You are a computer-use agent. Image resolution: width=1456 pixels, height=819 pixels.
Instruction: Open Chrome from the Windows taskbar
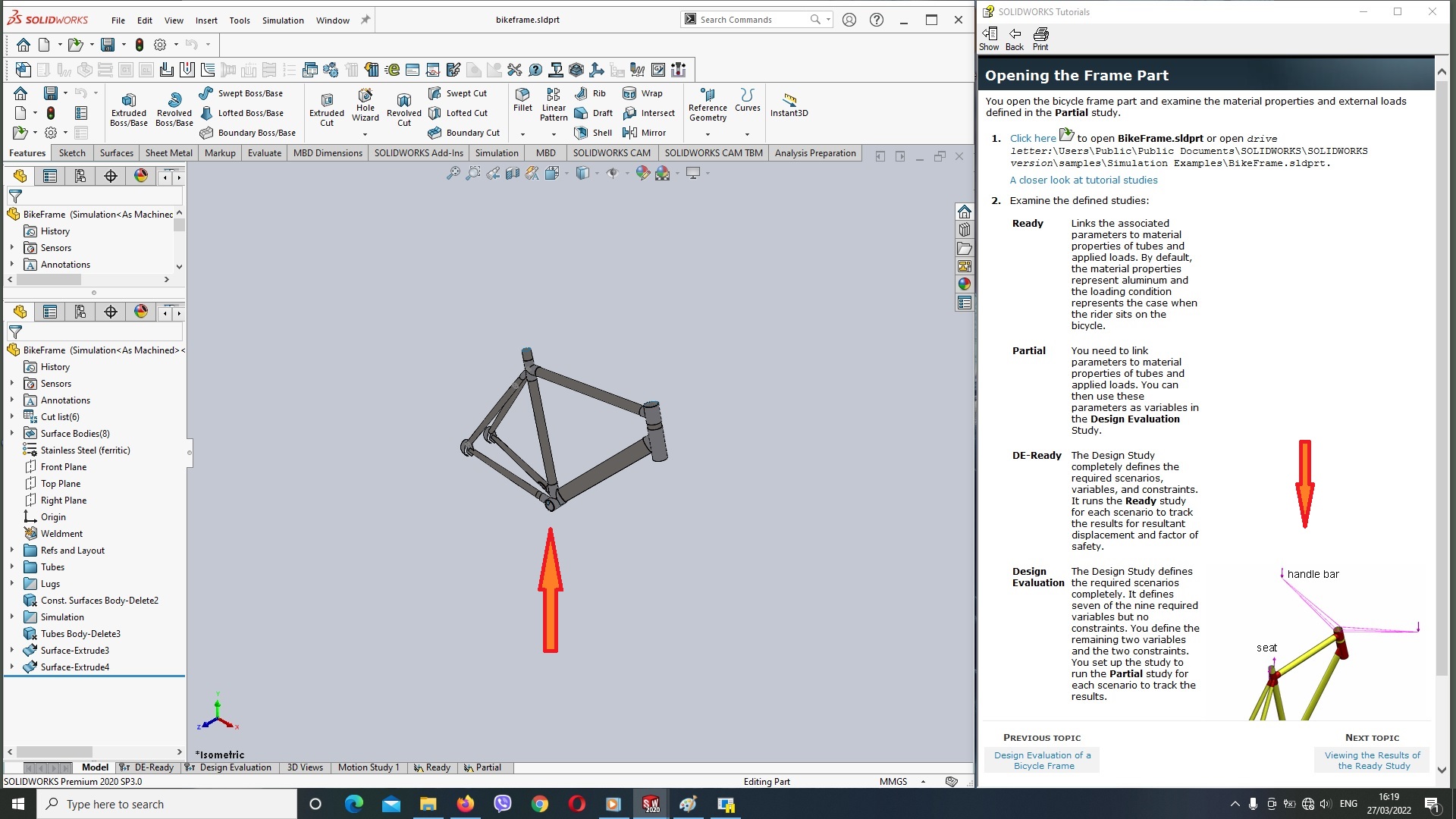click(539, 804)
